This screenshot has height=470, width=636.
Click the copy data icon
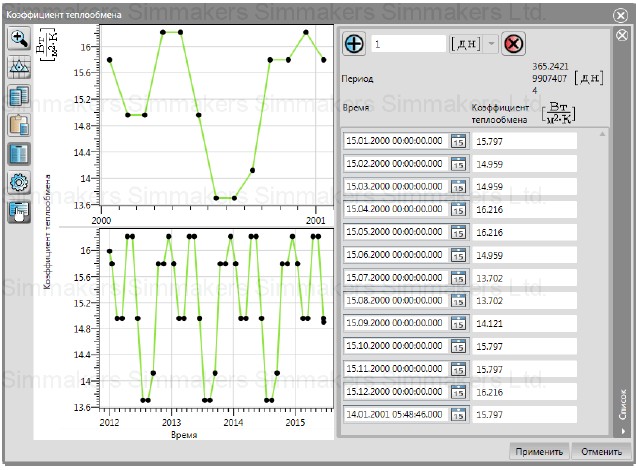click(19, 96)
